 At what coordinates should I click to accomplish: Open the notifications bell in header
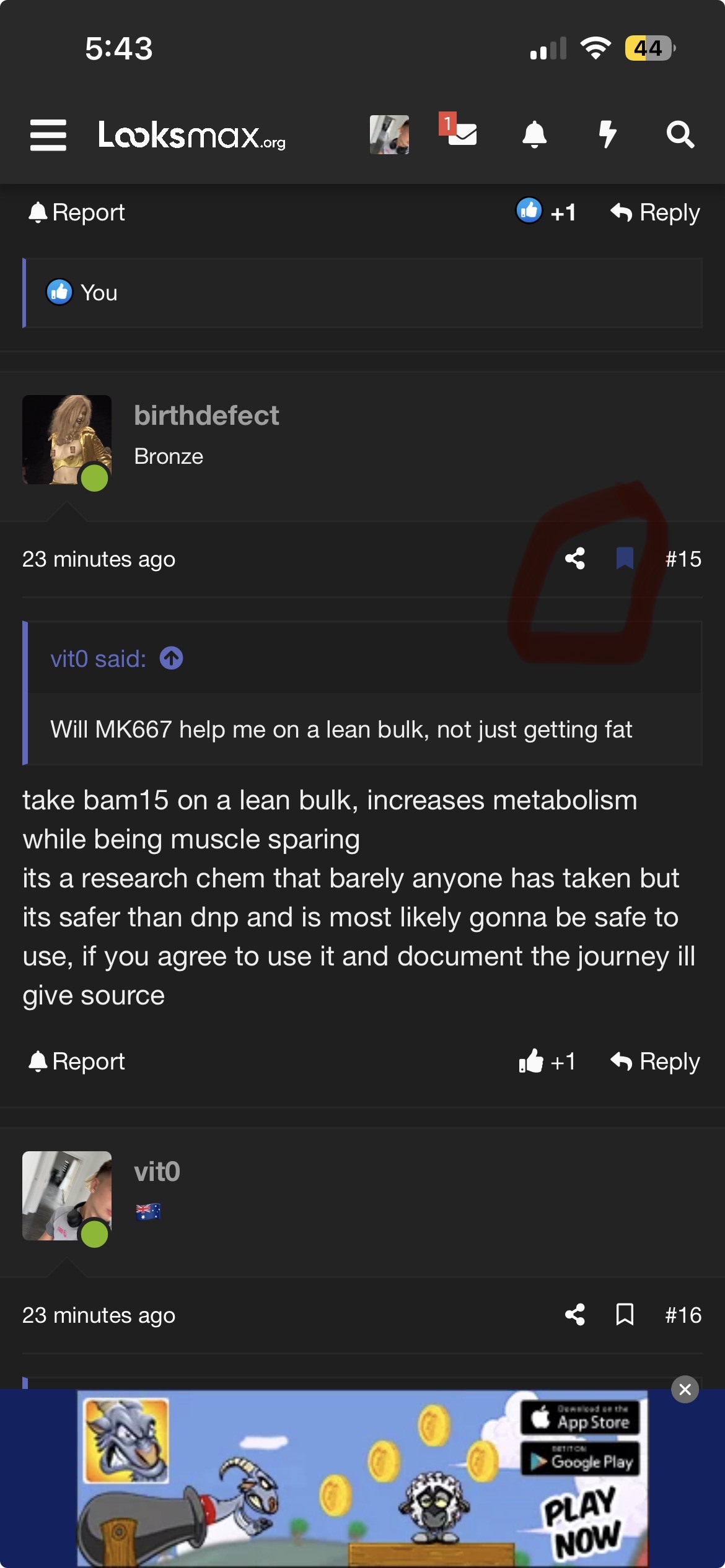[534, 134]
